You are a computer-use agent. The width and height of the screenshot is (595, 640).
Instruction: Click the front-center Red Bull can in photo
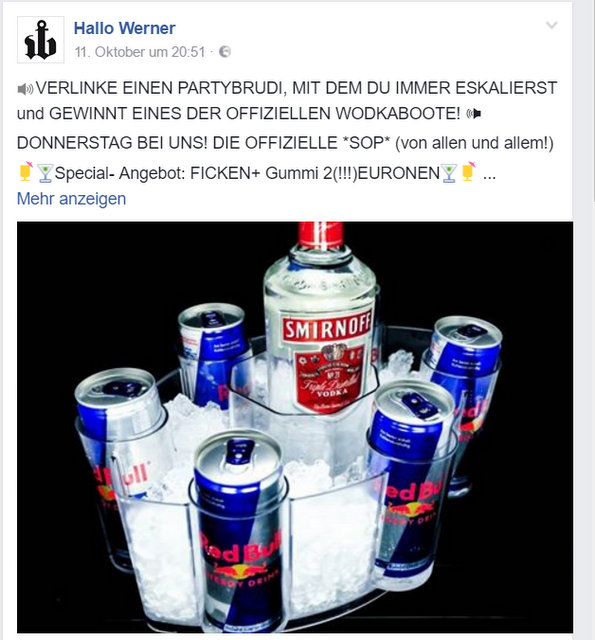(x=239, y=530)
